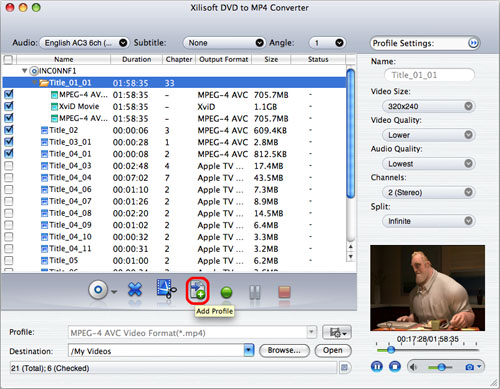Viewport: 500px width, 389px height.
Task: Click the pause conversion icon
Action: [x=255, y=292]
